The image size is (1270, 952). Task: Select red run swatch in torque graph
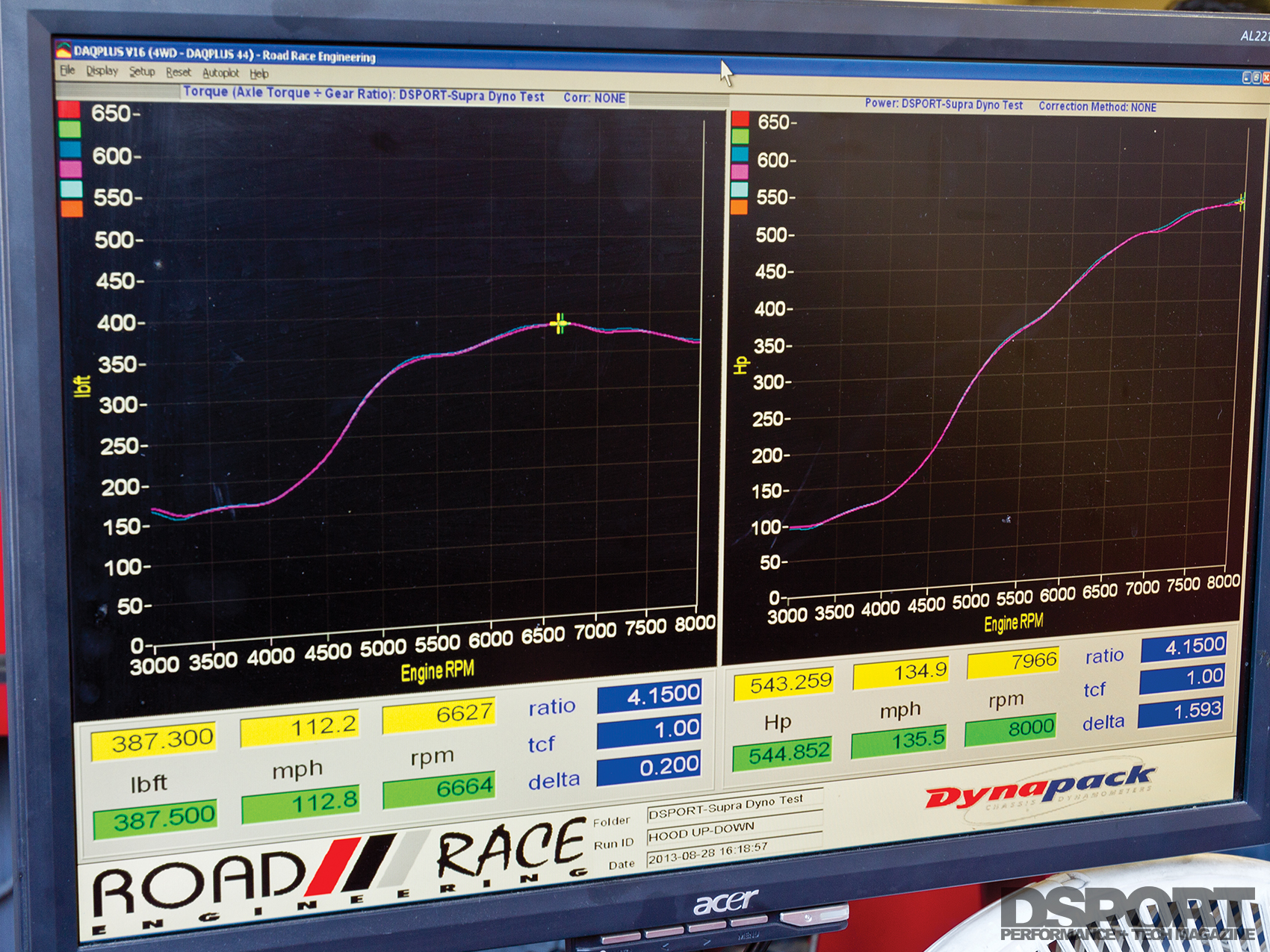click(69, 109)
